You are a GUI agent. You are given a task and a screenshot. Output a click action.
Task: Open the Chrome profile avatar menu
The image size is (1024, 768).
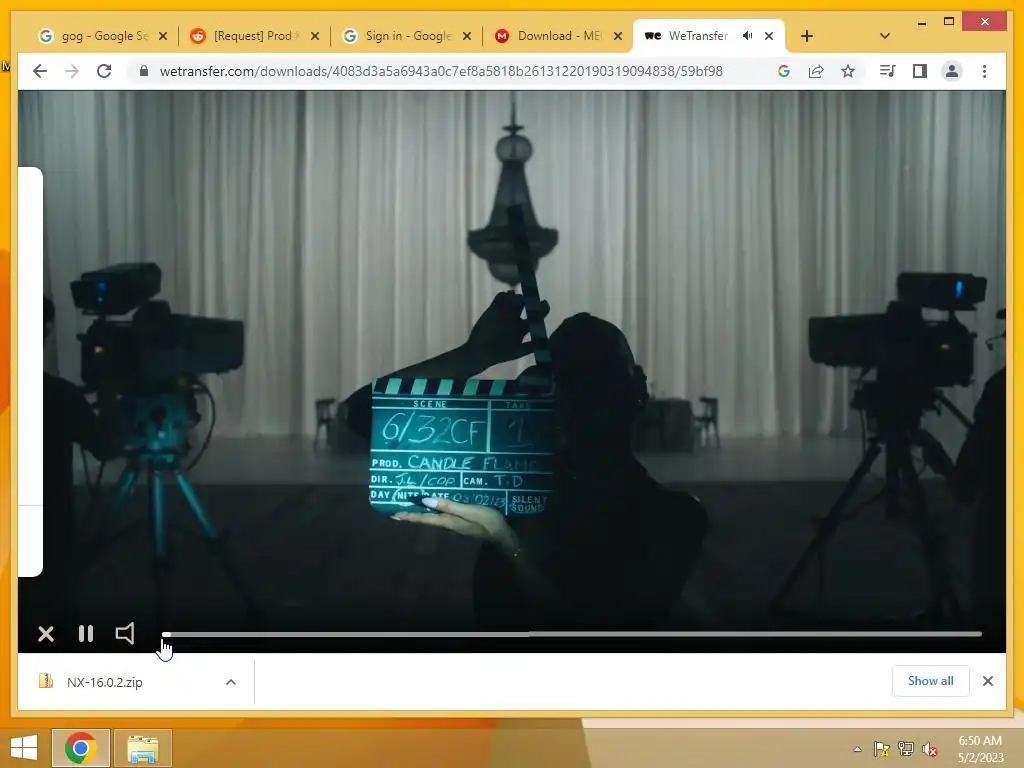[952, 71]
